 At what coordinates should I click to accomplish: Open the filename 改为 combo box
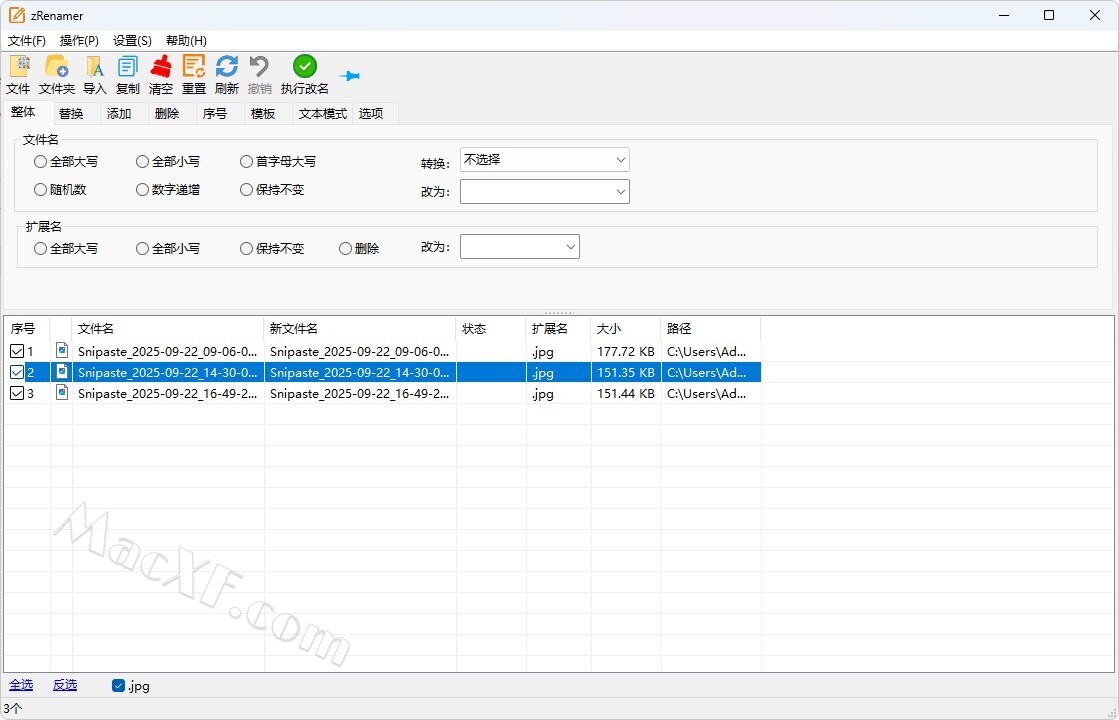(x=544, y=191)
